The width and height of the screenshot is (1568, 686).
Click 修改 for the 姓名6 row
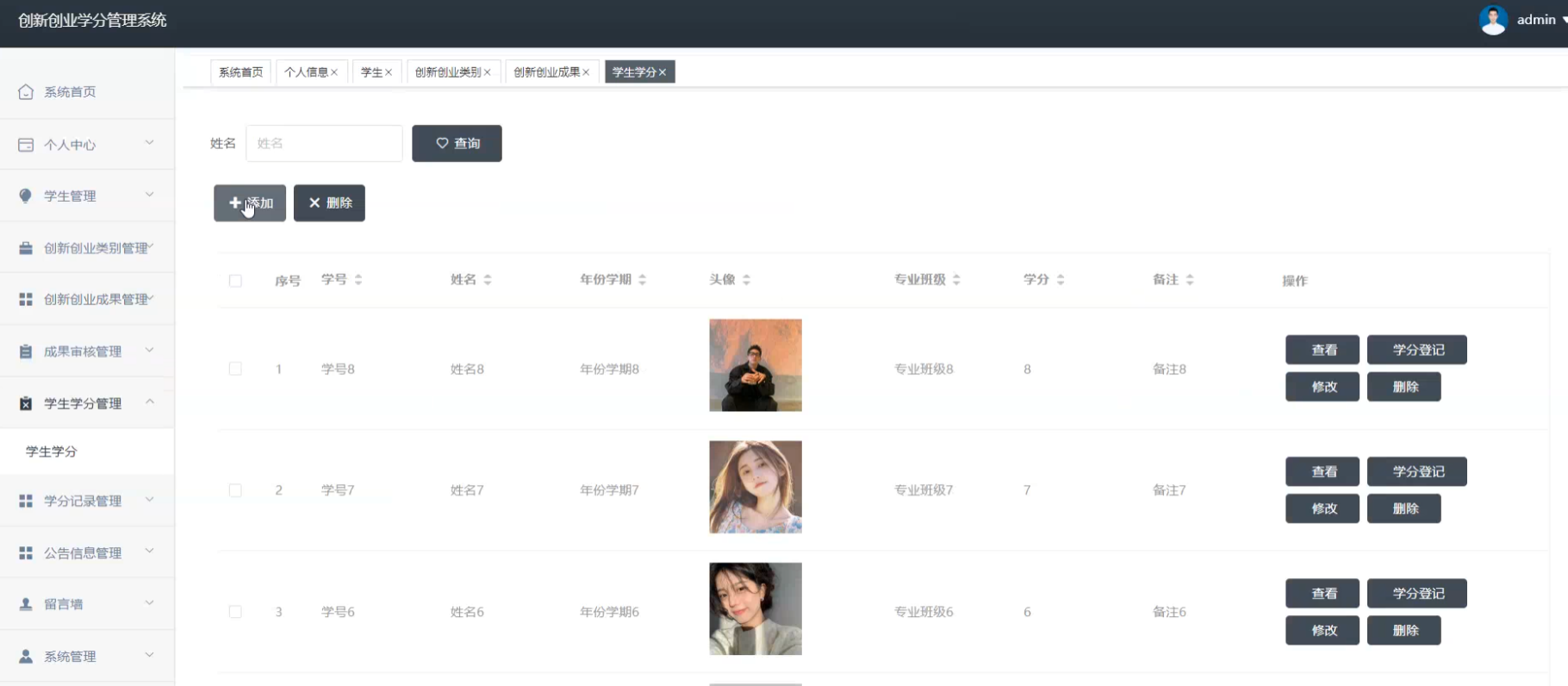point(1322,630)
